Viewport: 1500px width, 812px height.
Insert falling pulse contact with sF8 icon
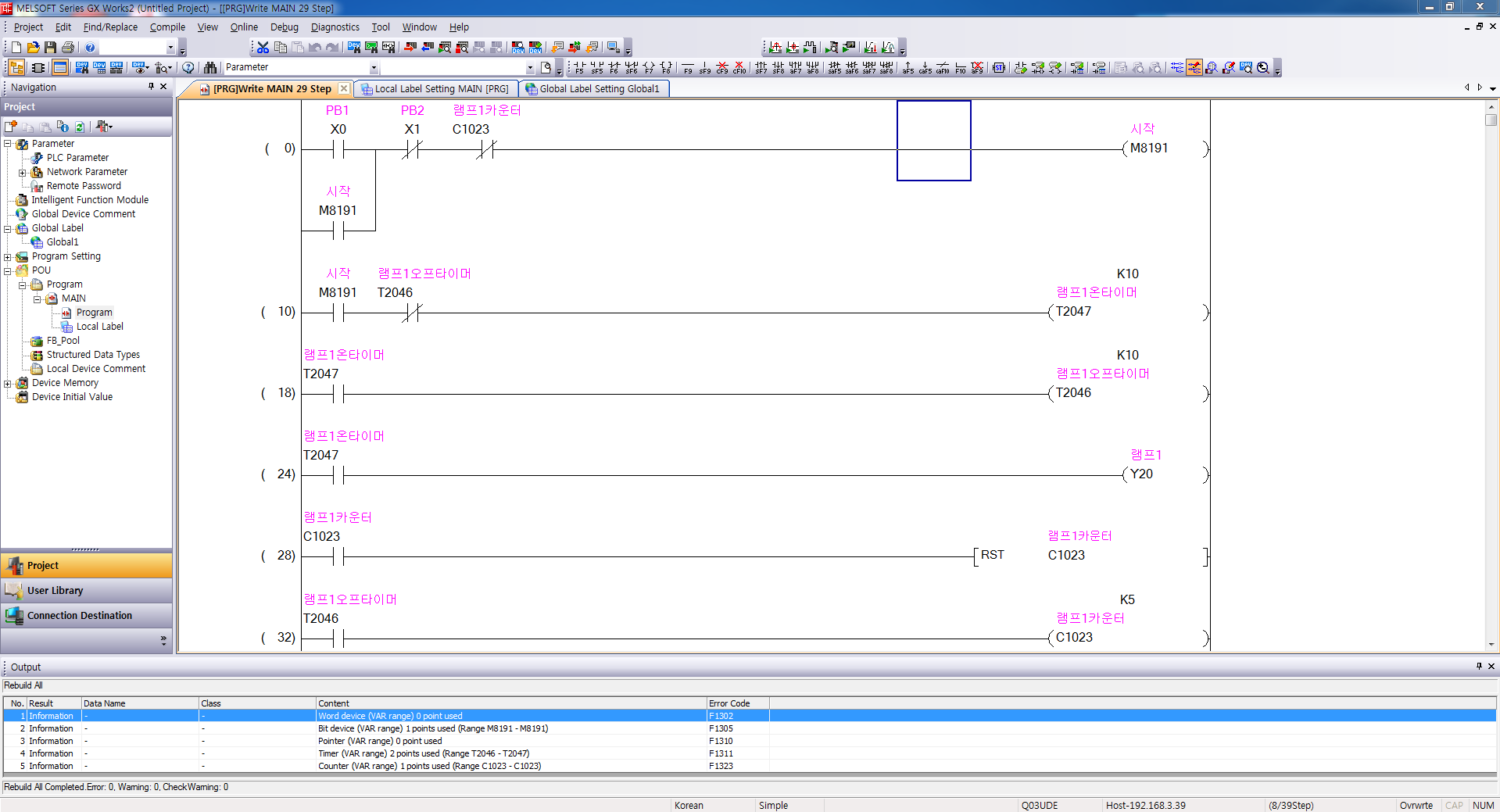tap(779, 68)
